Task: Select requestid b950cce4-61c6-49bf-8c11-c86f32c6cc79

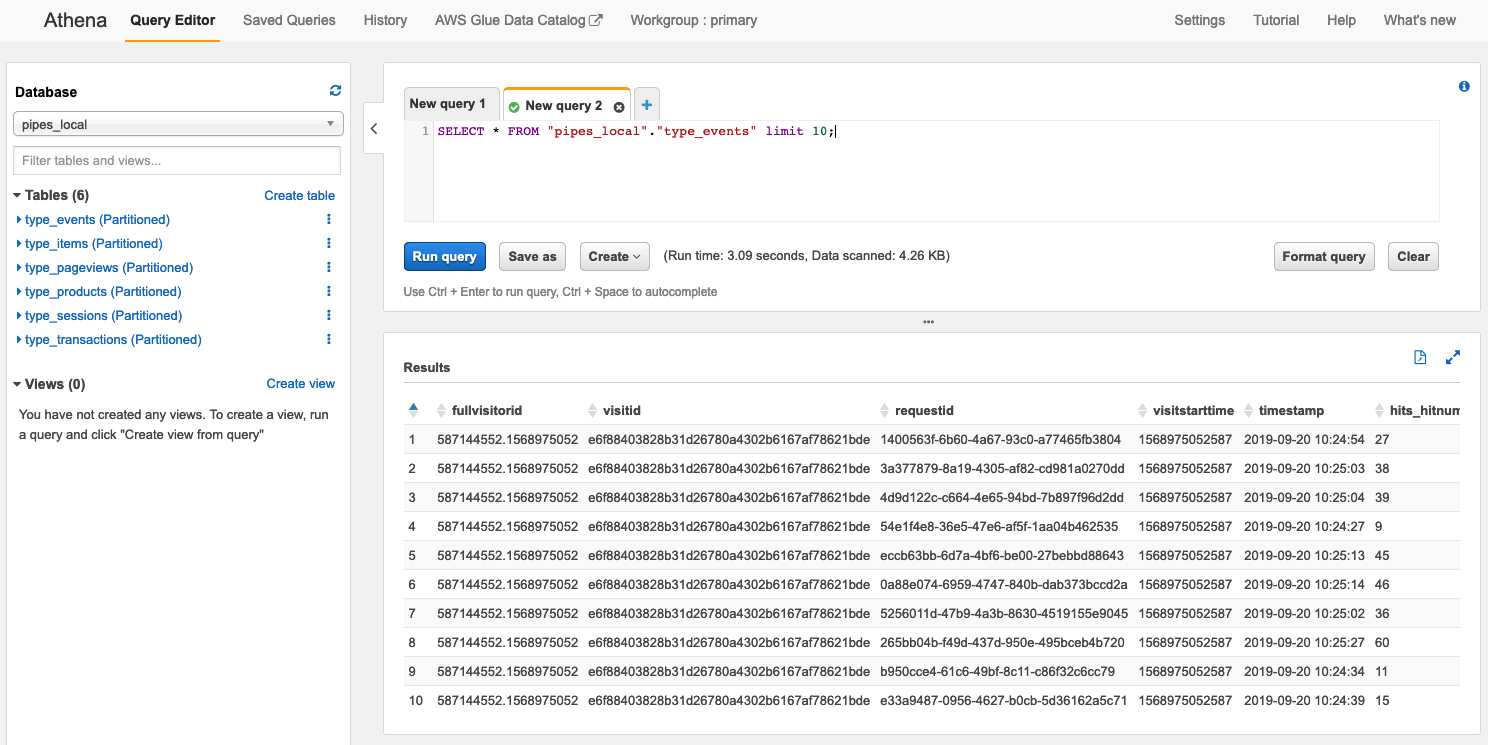Action: point(997,671)
